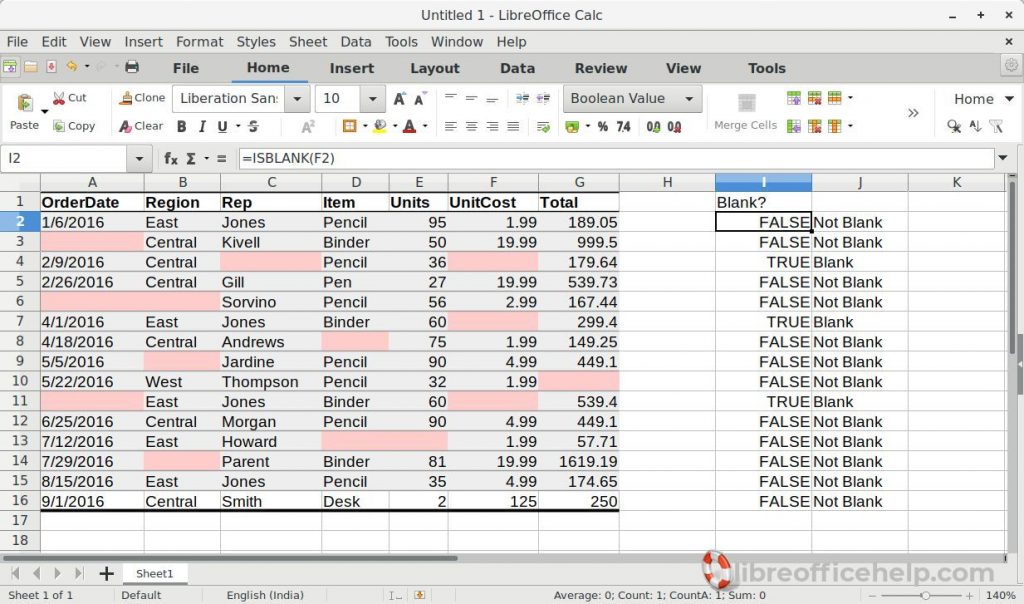Toggle Italic formatting
Image resolution: width=1024 pixels, height=604 pixels.
point(202,126)
